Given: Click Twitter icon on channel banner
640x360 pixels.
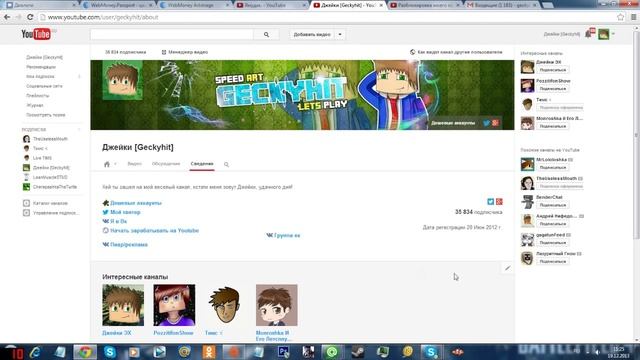Looking at the screenshot, I should click(x=487, y=123).
